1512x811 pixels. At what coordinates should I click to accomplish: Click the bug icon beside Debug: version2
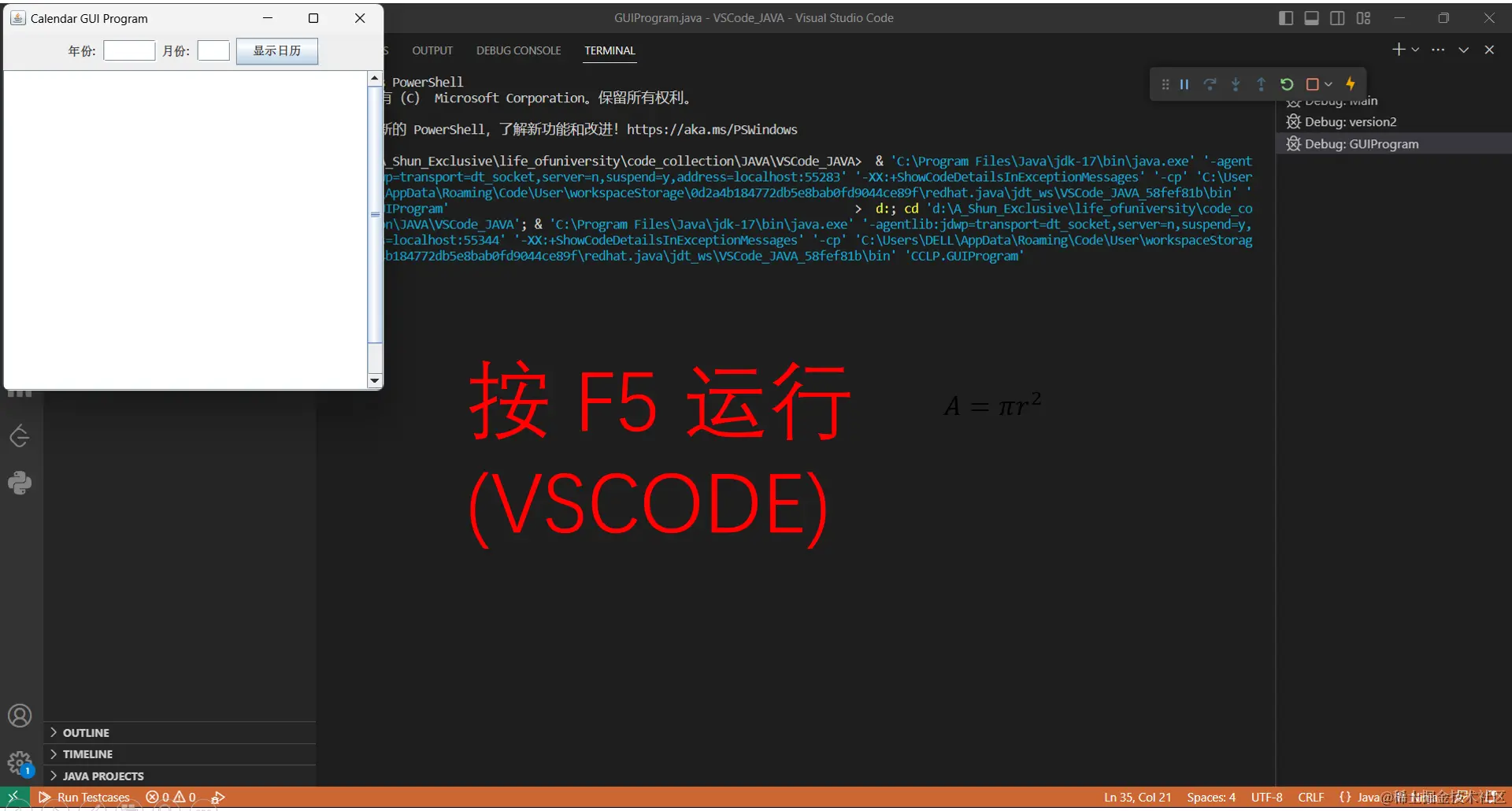point(1293,122)
